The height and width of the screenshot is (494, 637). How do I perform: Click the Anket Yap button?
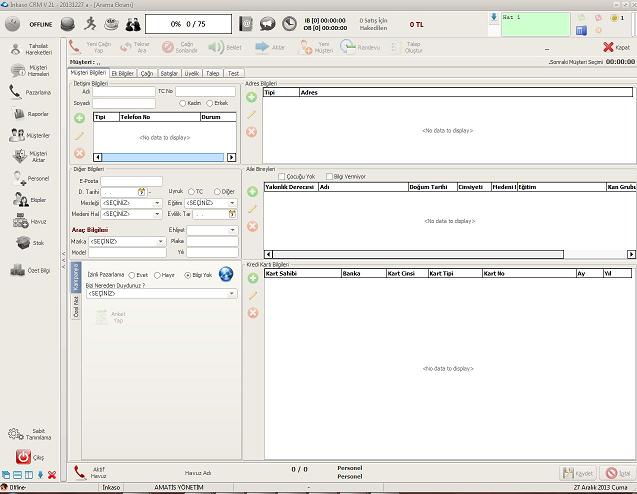coord(110,317)
